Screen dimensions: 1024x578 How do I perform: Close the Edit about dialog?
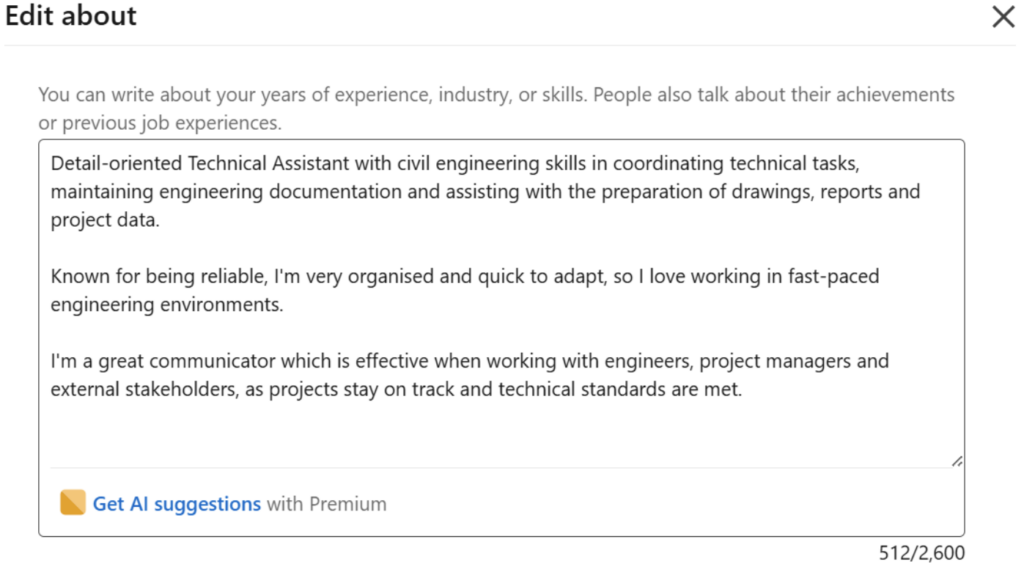coord(1002,17)
